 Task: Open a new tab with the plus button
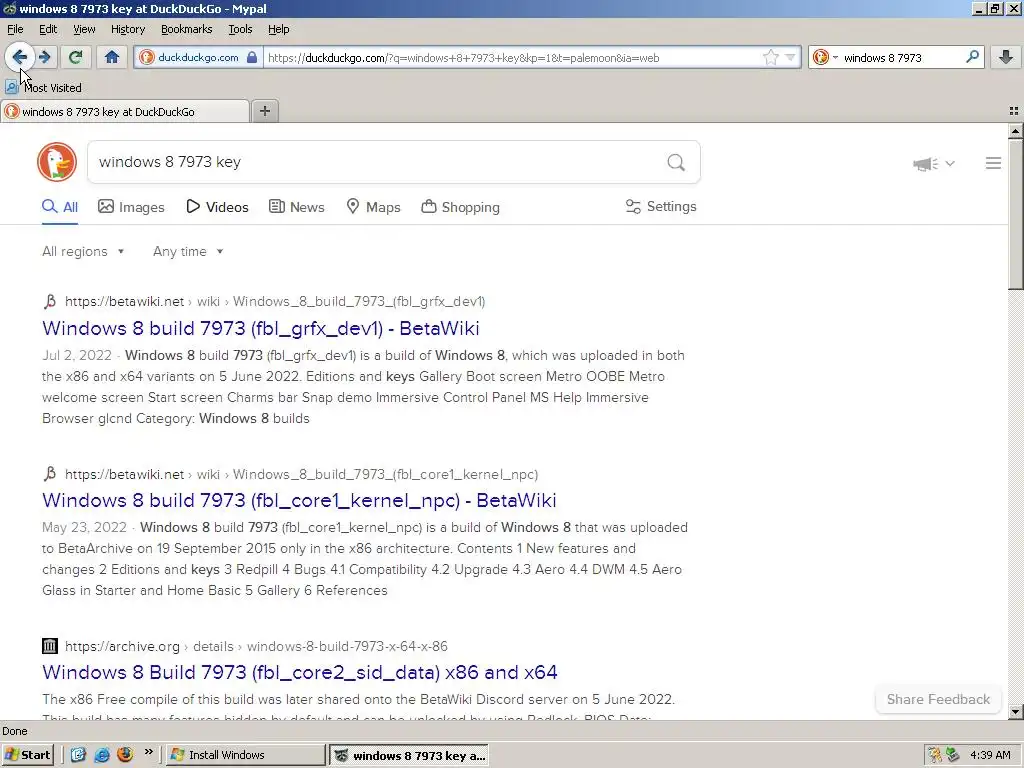click(x=264, y=111)
